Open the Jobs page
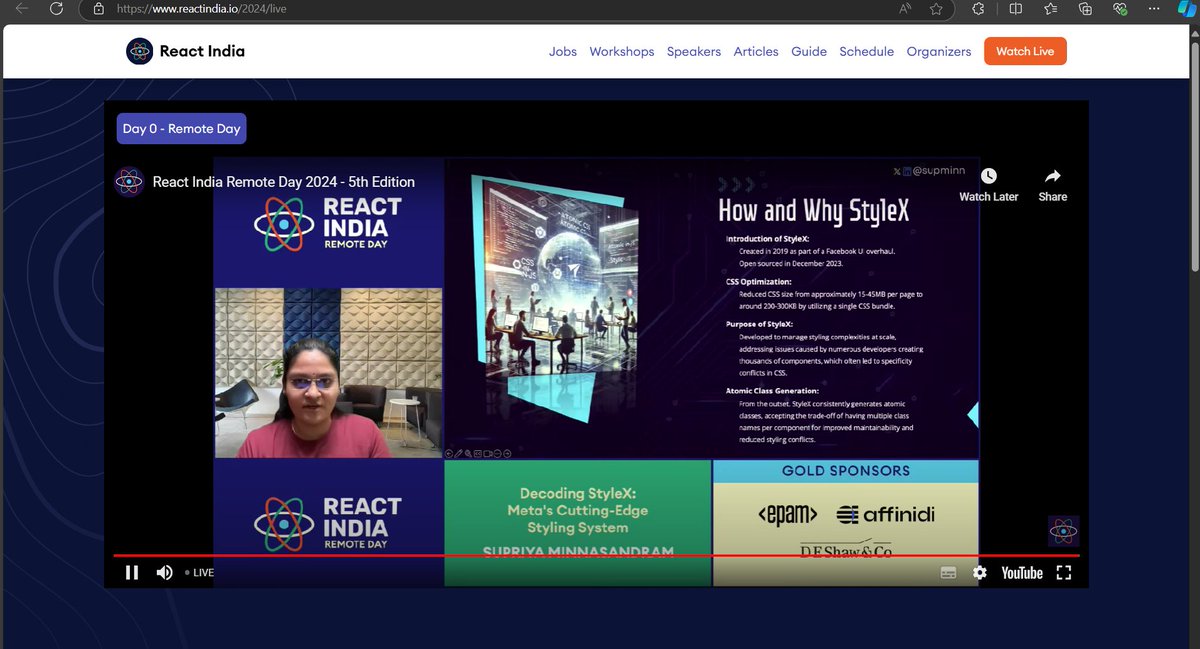Screen dimensions: 1200x649 [x=563, y=51]
